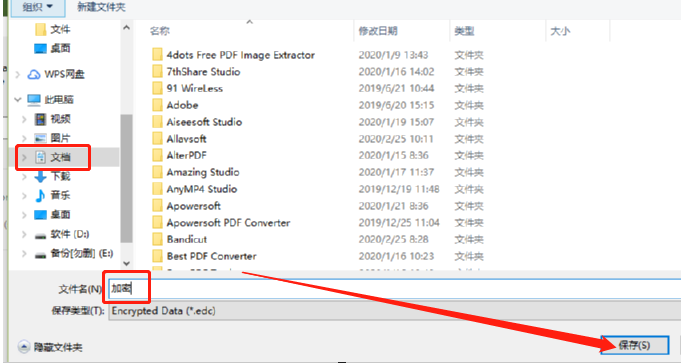Open the 组织 menu
682x364 pixels.
tap(38, 7)
